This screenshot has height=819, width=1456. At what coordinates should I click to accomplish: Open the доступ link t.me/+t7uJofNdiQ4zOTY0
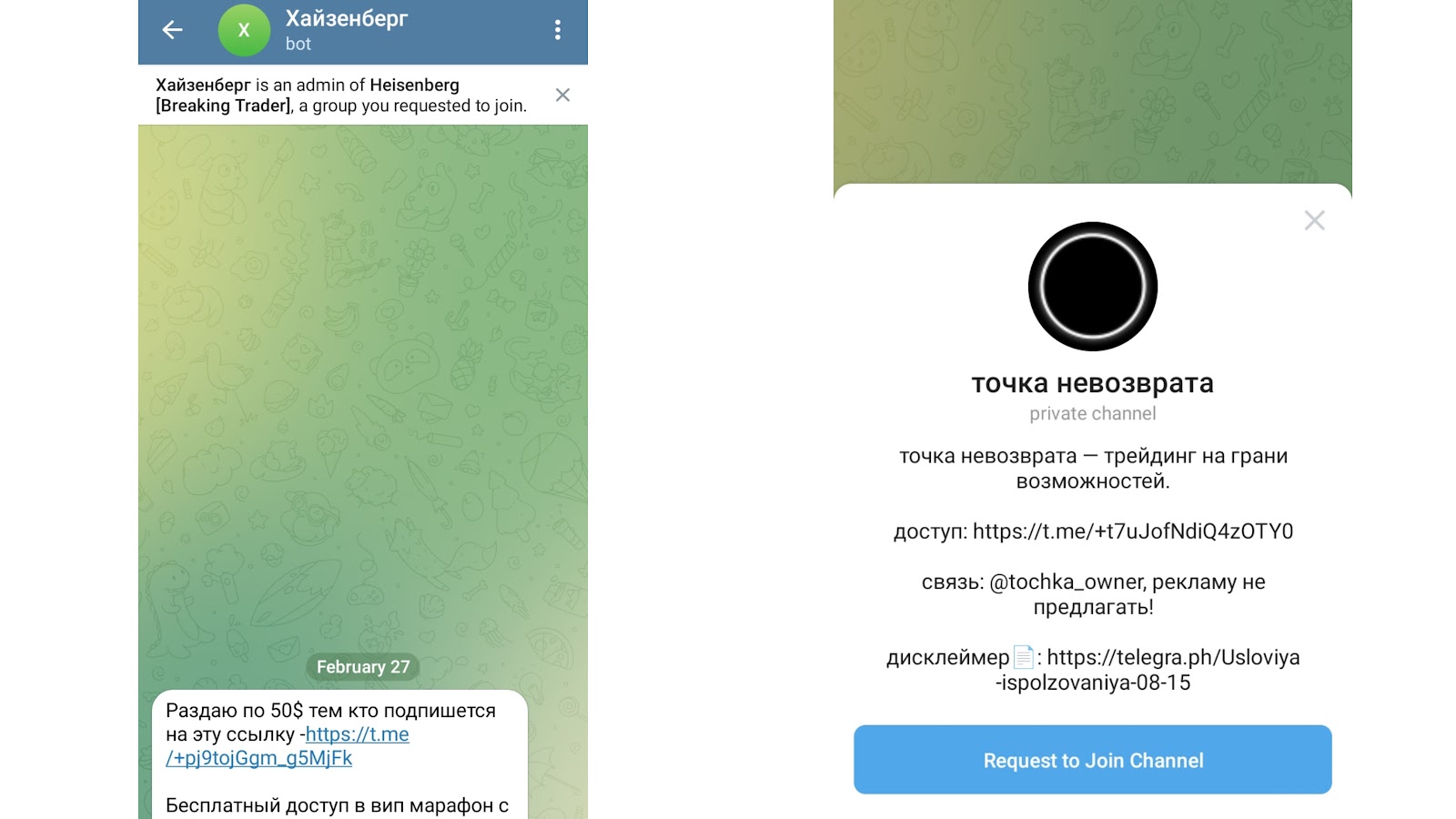click(x=1133, y=531)
